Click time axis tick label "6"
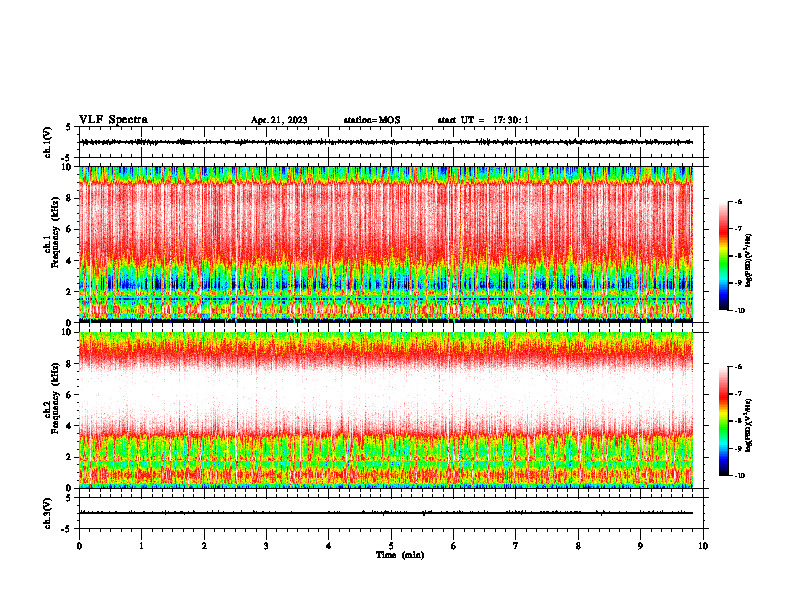The image size is (792, 612). (454, 546)
